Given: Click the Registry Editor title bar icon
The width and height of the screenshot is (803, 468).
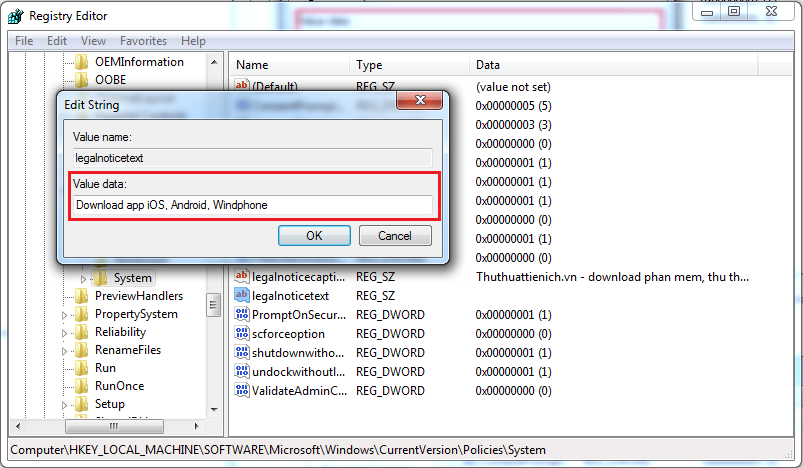Looking at the screenshot, I should pos(15,16).
